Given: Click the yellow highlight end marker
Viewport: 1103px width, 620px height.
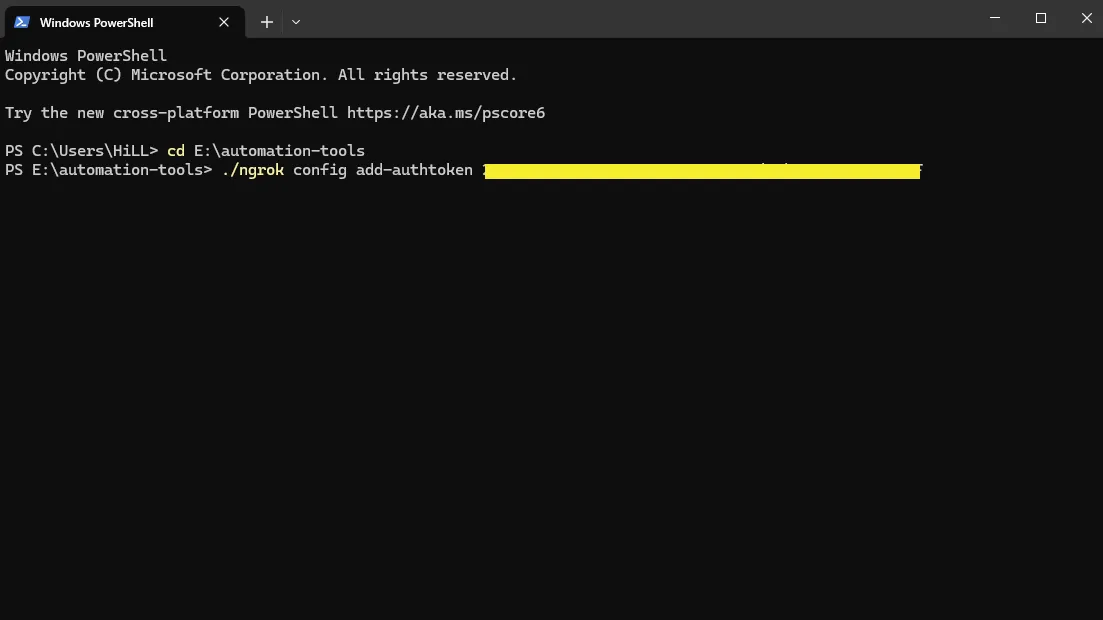Looking at the screenshot, I should click(919, 170).
